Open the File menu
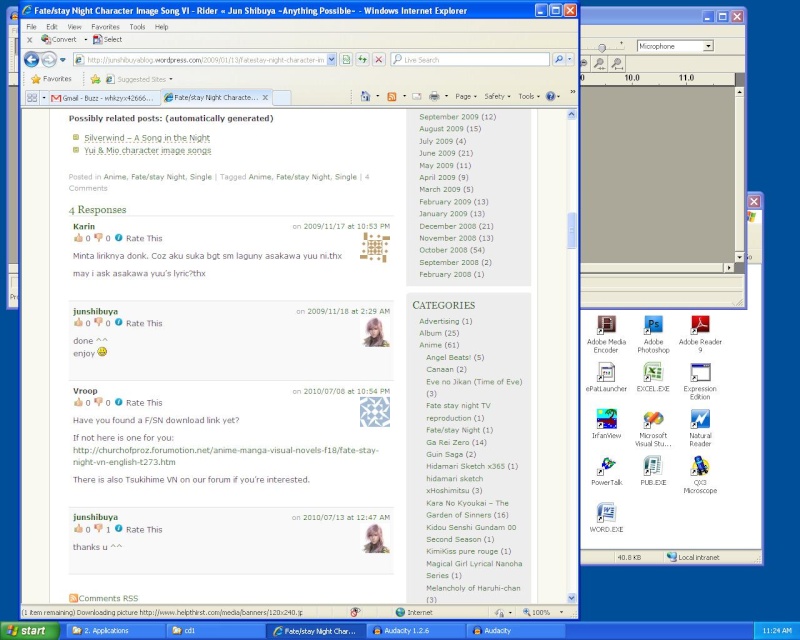800x640 pixels. pos(31,27)
